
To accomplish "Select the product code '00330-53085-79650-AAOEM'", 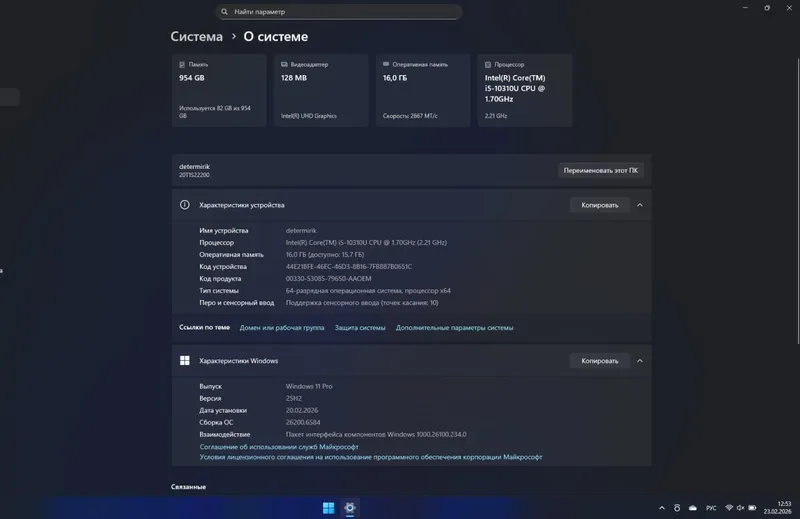I will pos(329,279).
